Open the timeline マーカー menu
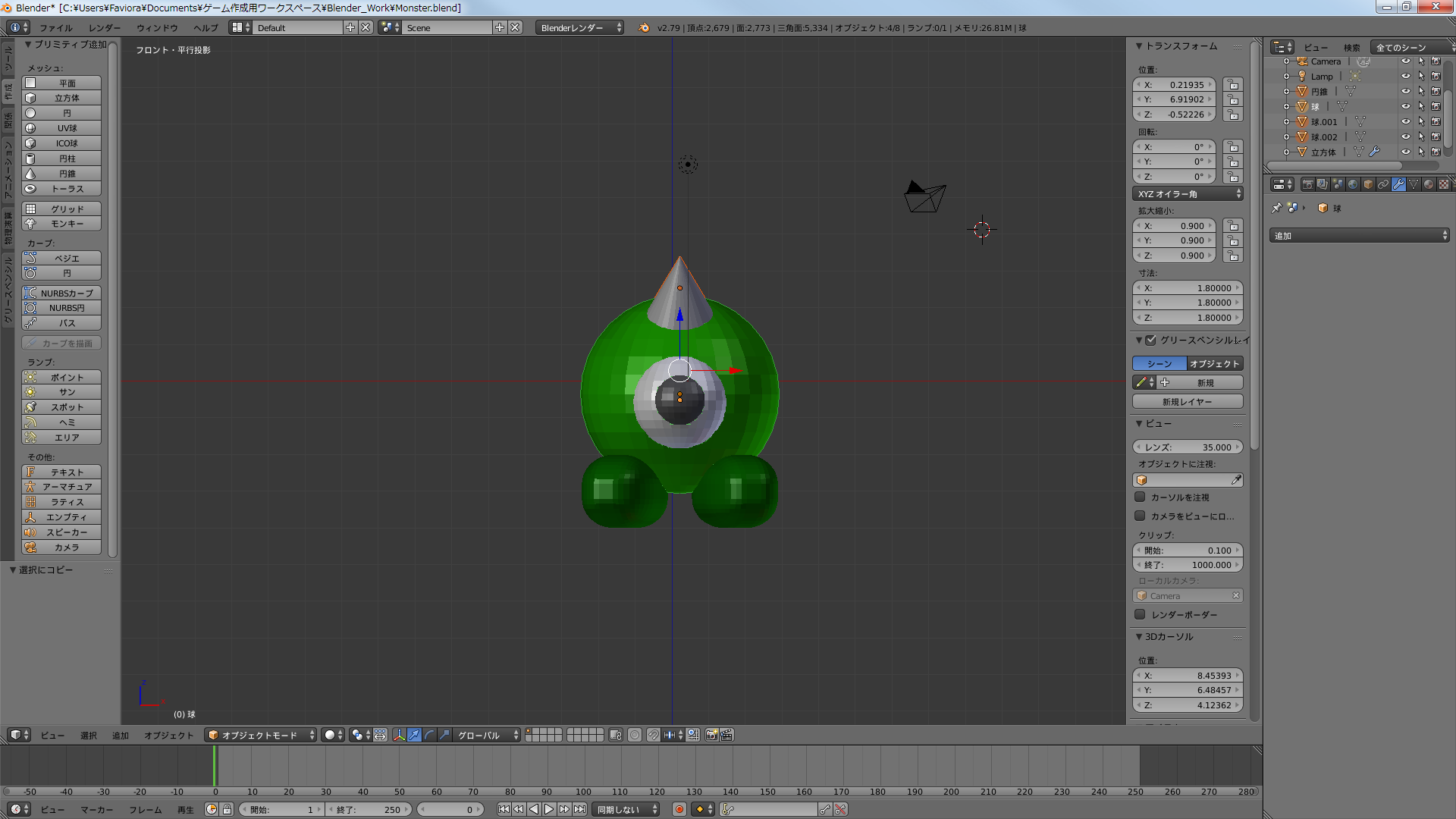Viewport: 1456px width, 819px height. click(97, 810)
